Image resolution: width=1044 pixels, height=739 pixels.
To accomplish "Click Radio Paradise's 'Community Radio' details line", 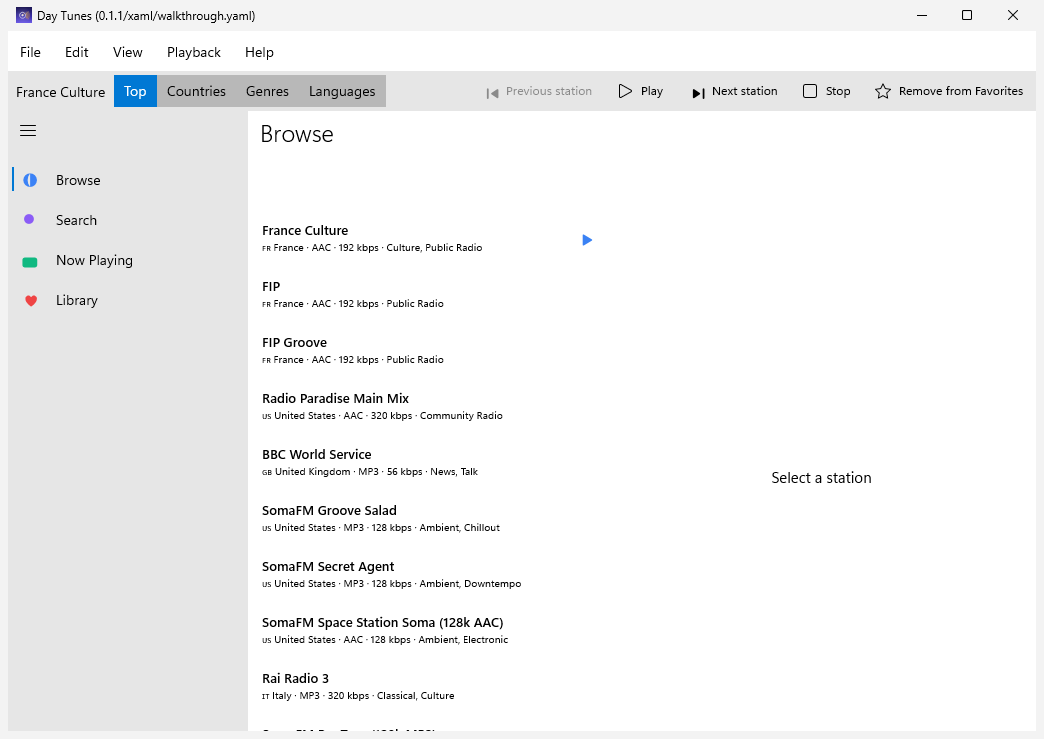I will [382, 415].
